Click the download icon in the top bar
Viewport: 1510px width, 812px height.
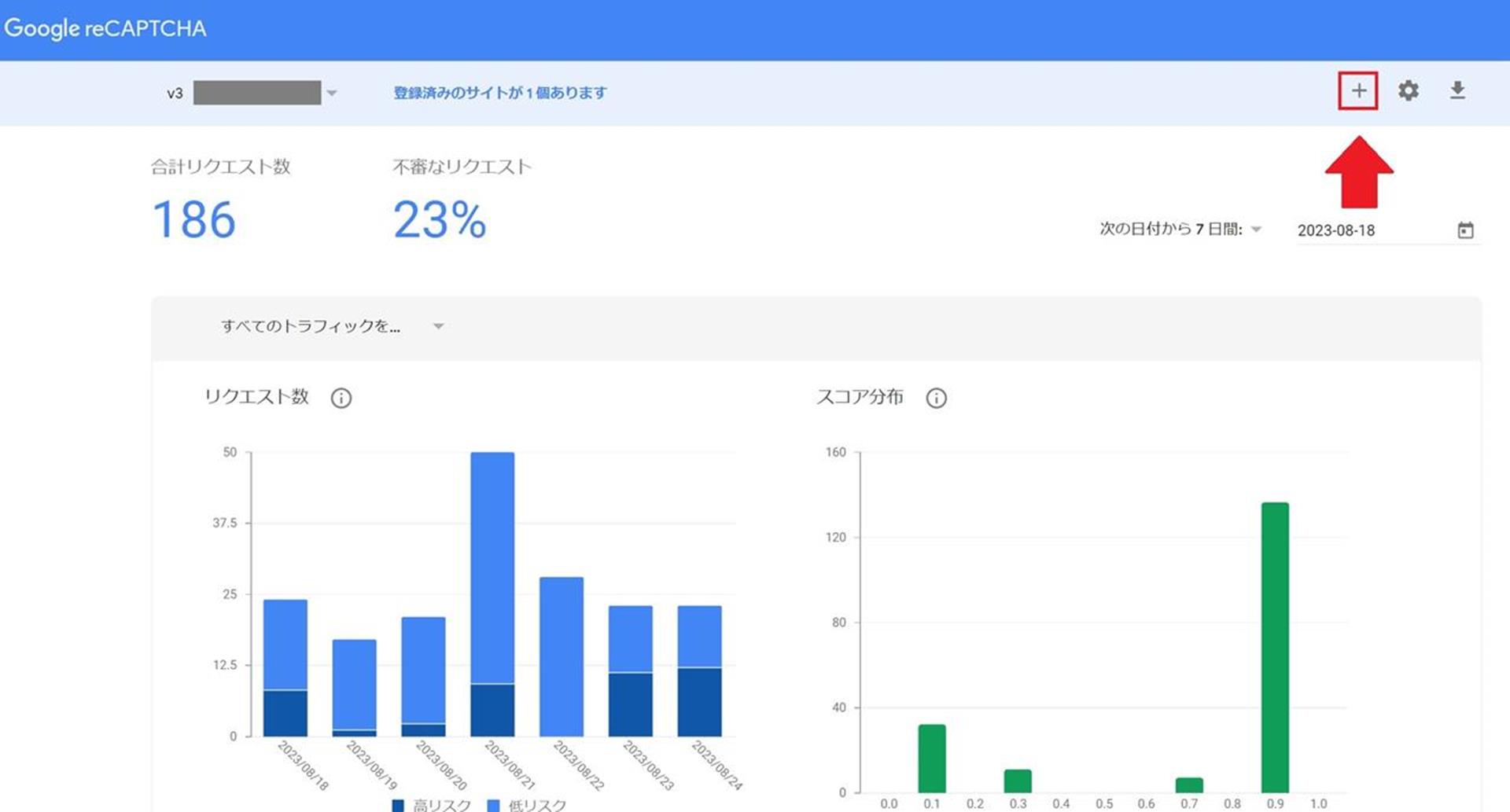click(1457, 91)
